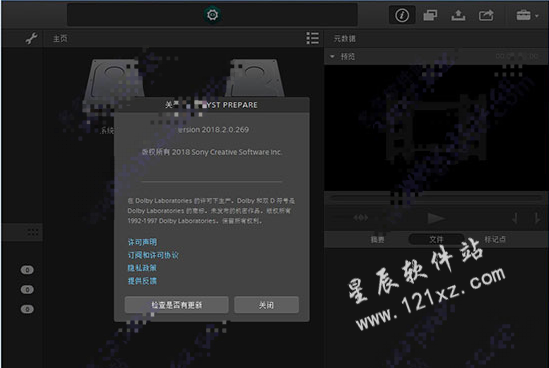Click the 检查是否有更新 button
Screen dimensions: 549x368
[176, 305]
